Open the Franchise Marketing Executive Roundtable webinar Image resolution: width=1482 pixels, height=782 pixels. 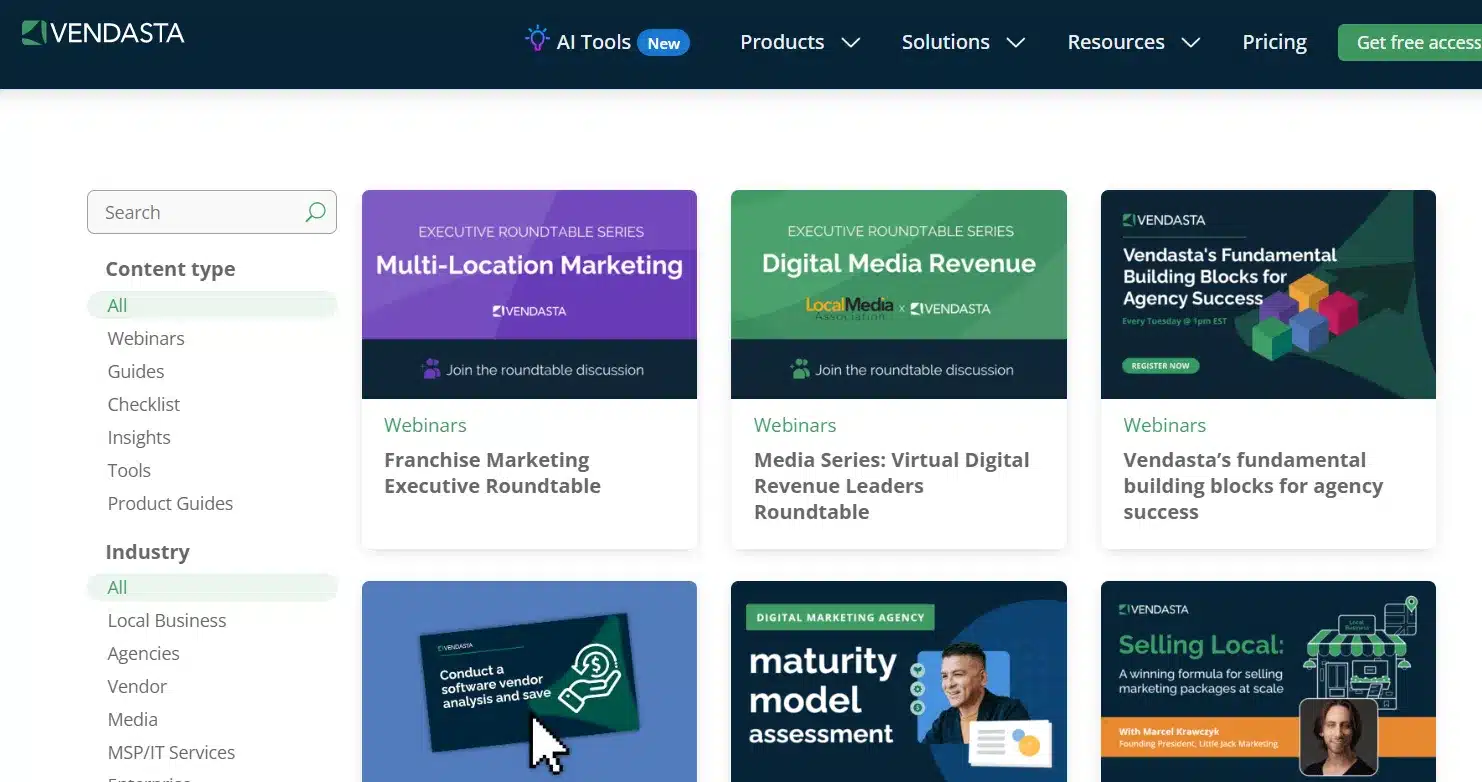coord(492,472)
